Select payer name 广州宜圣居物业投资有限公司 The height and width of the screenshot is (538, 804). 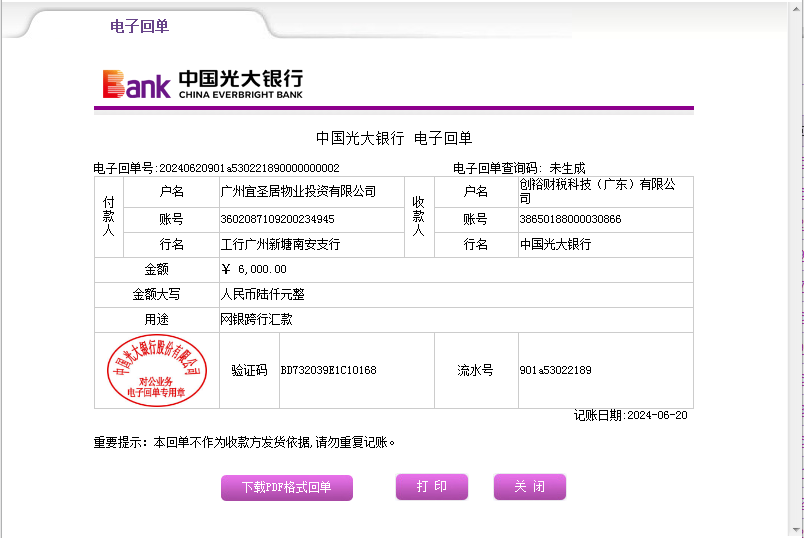click(298, 192)
